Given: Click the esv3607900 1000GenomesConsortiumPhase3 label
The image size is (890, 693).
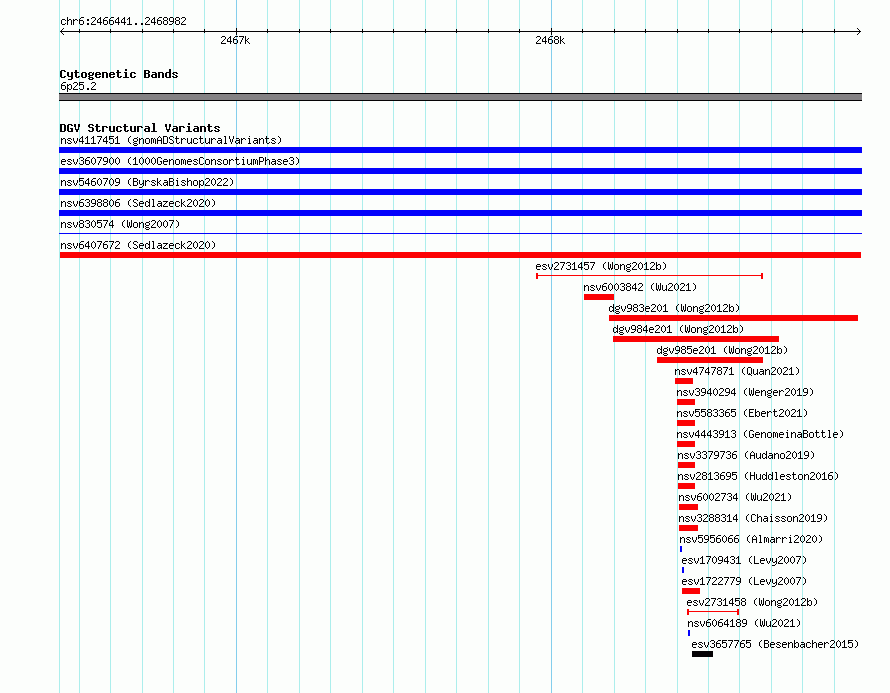Looking at the screenshot, I should point(180,161).
